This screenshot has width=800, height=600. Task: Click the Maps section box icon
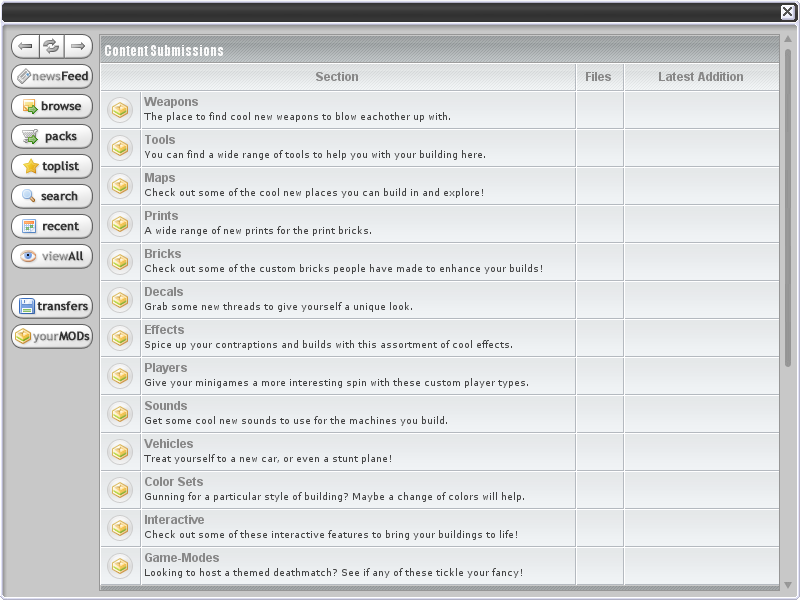(x=120, y=186)
